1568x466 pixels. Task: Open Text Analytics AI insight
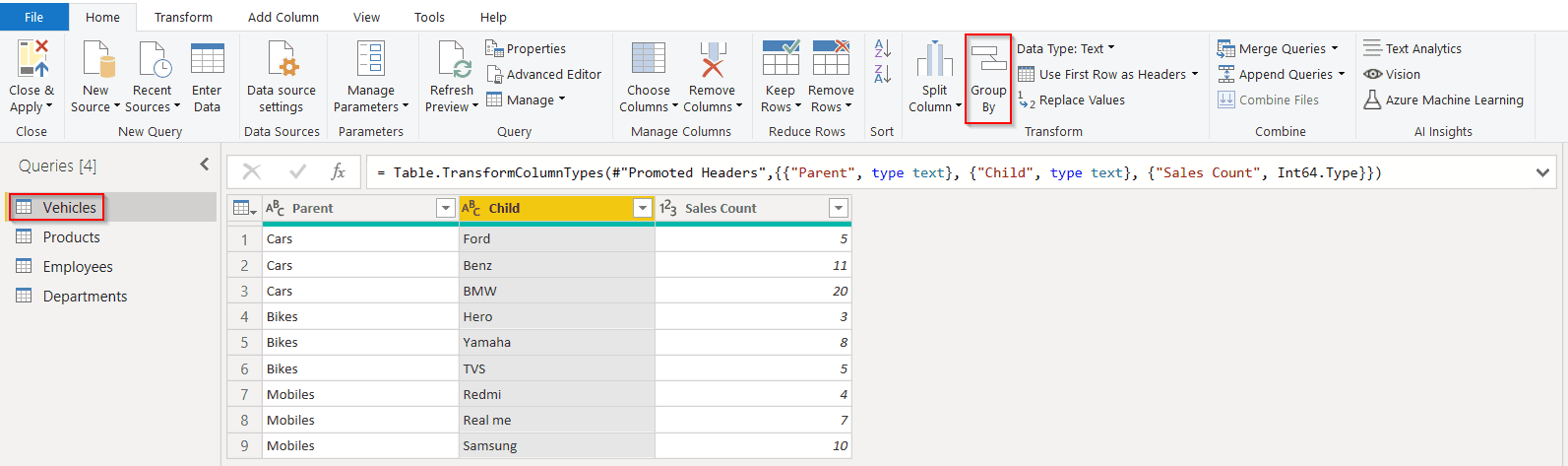[1412, 48]
